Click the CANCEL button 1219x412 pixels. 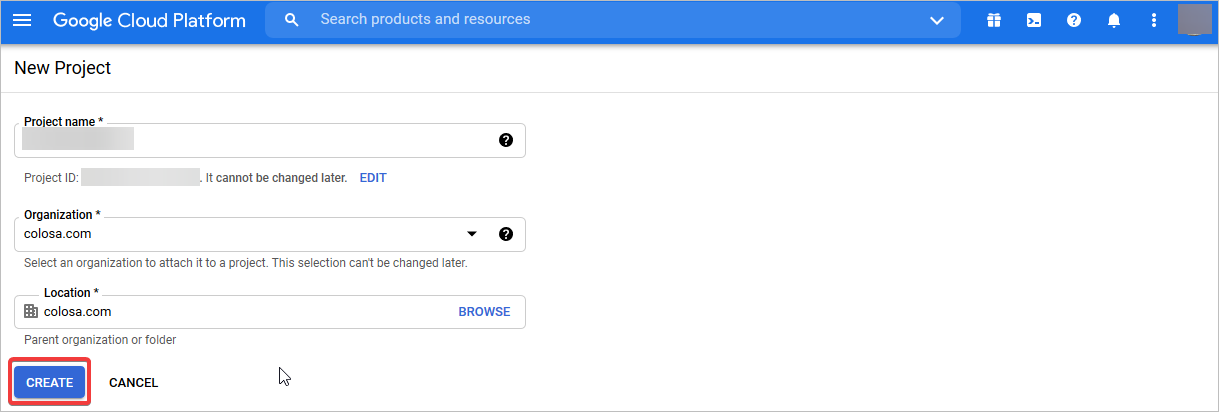133,383
